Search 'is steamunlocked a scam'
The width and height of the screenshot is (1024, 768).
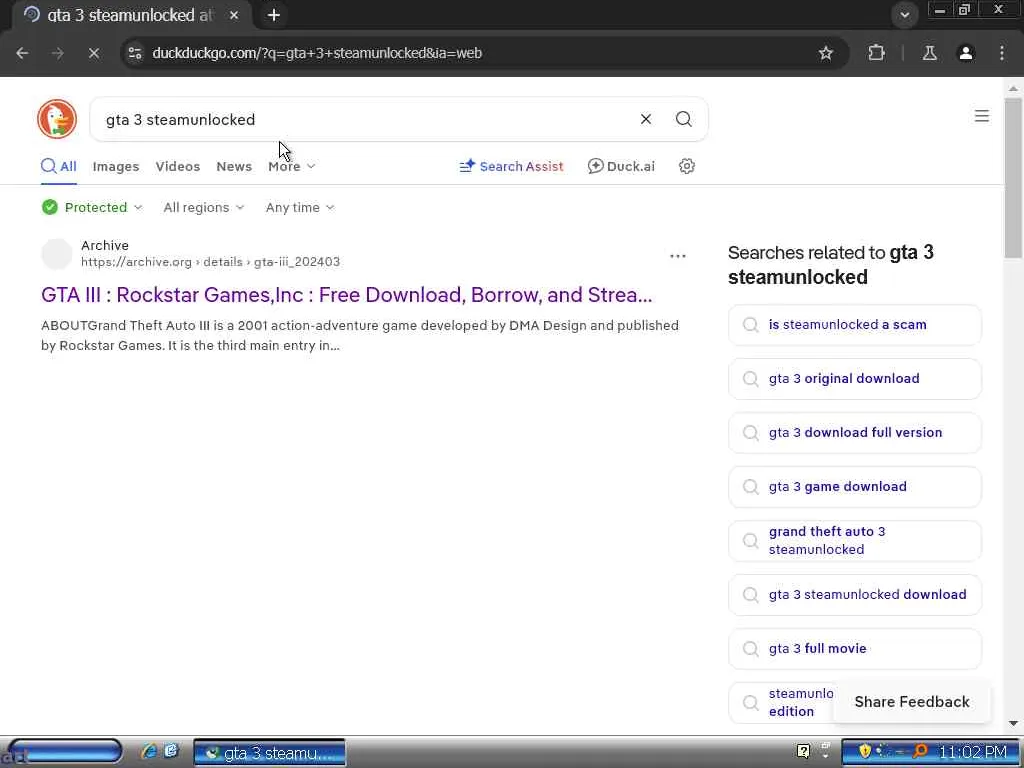pos(854,325)
